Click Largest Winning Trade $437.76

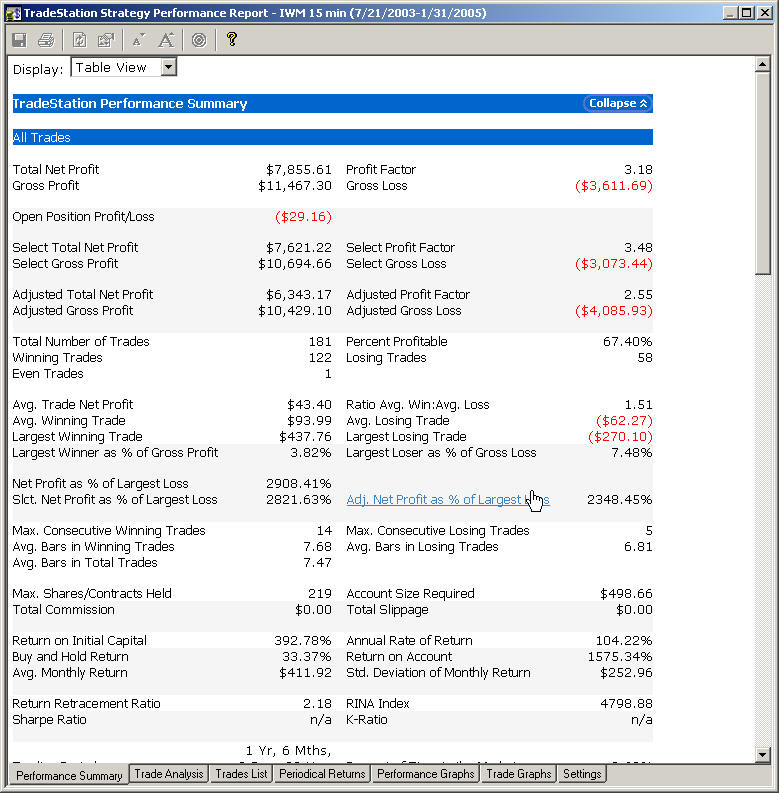[306, 436]
